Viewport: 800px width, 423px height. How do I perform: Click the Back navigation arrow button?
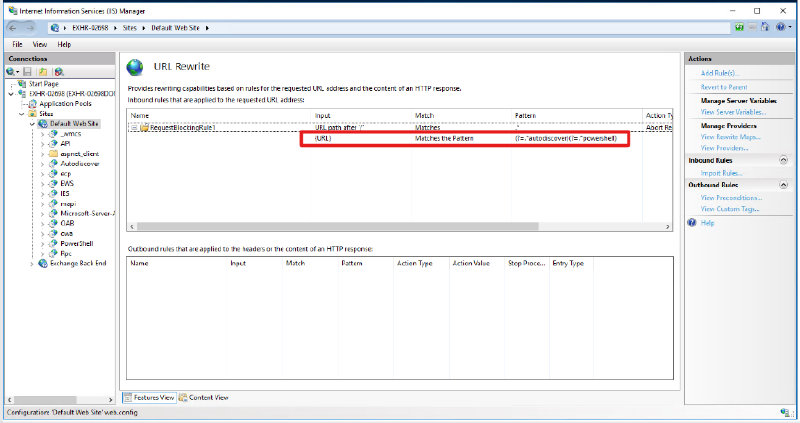click(x=13, y=27)
